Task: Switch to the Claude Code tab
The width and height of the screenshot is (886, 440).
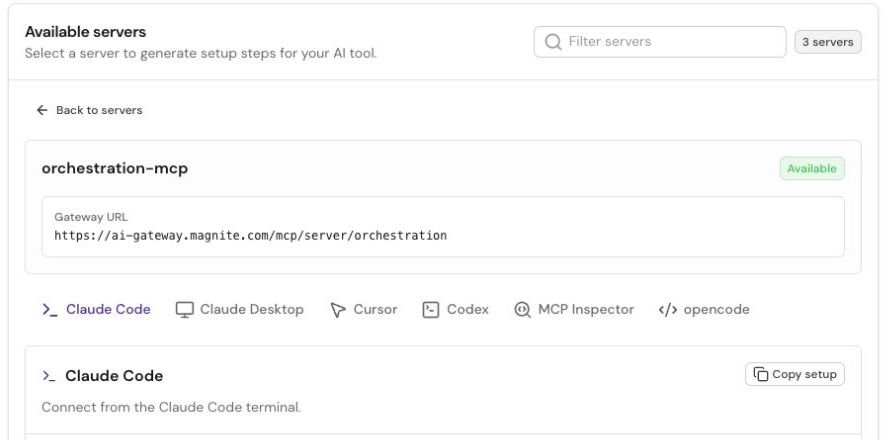Action: tap(97, 310)
